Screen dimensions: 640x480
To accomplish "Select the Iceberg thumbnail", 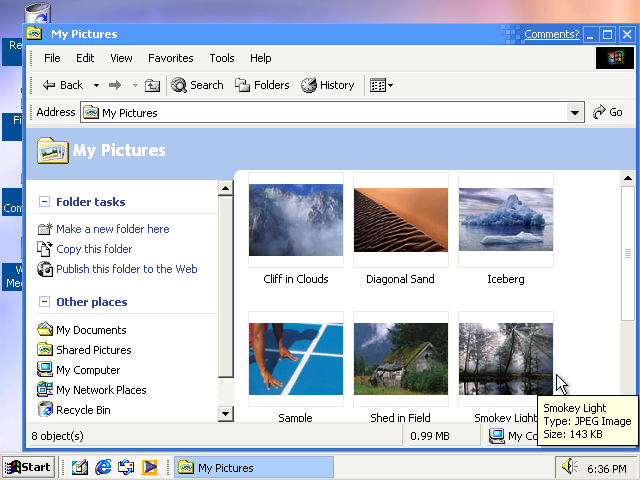I will click(x=506, y=220).
